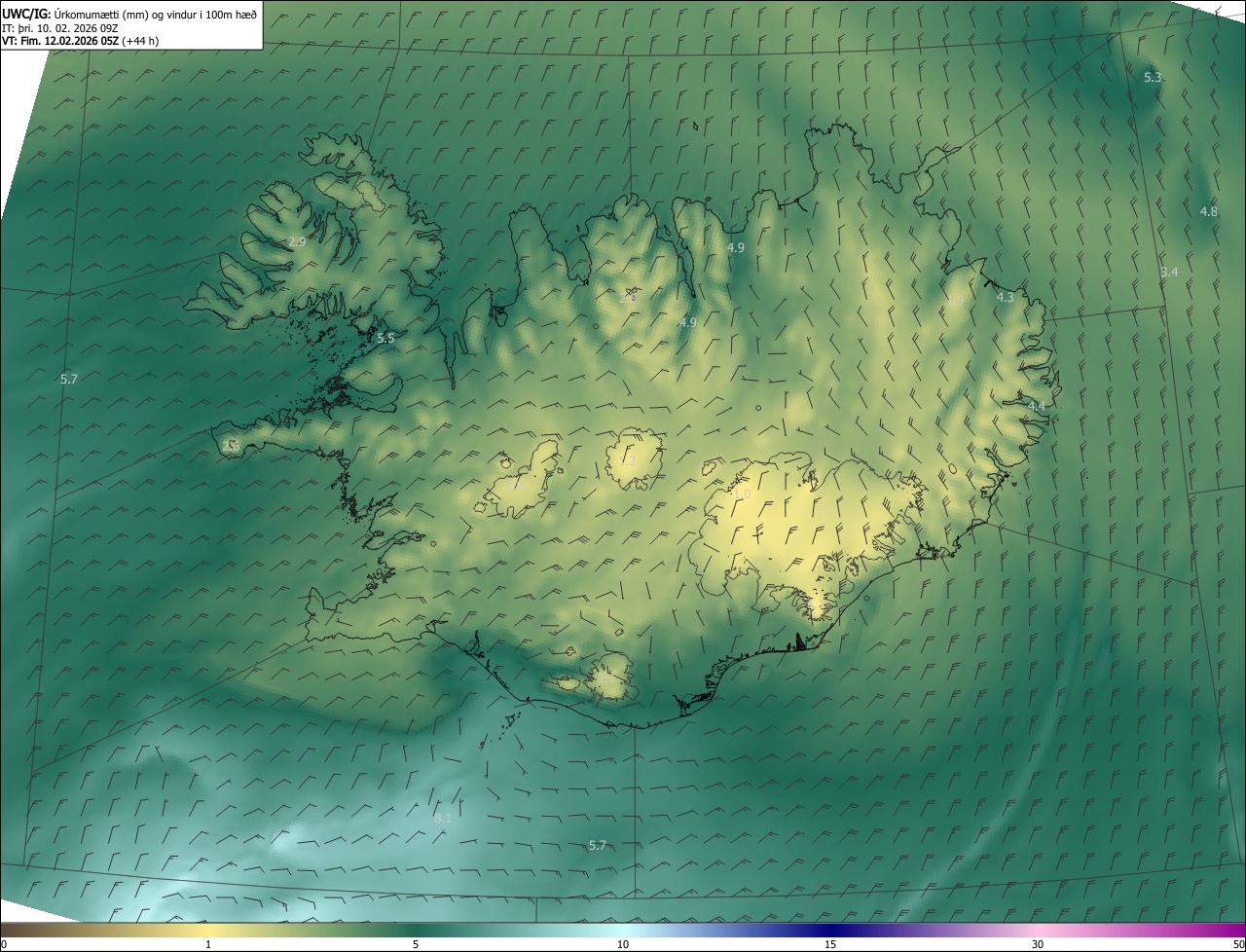Viewport: 1246px width, 952px height.
Task: Click the 5.3 precipitation value on the map
Action: 1153,77
